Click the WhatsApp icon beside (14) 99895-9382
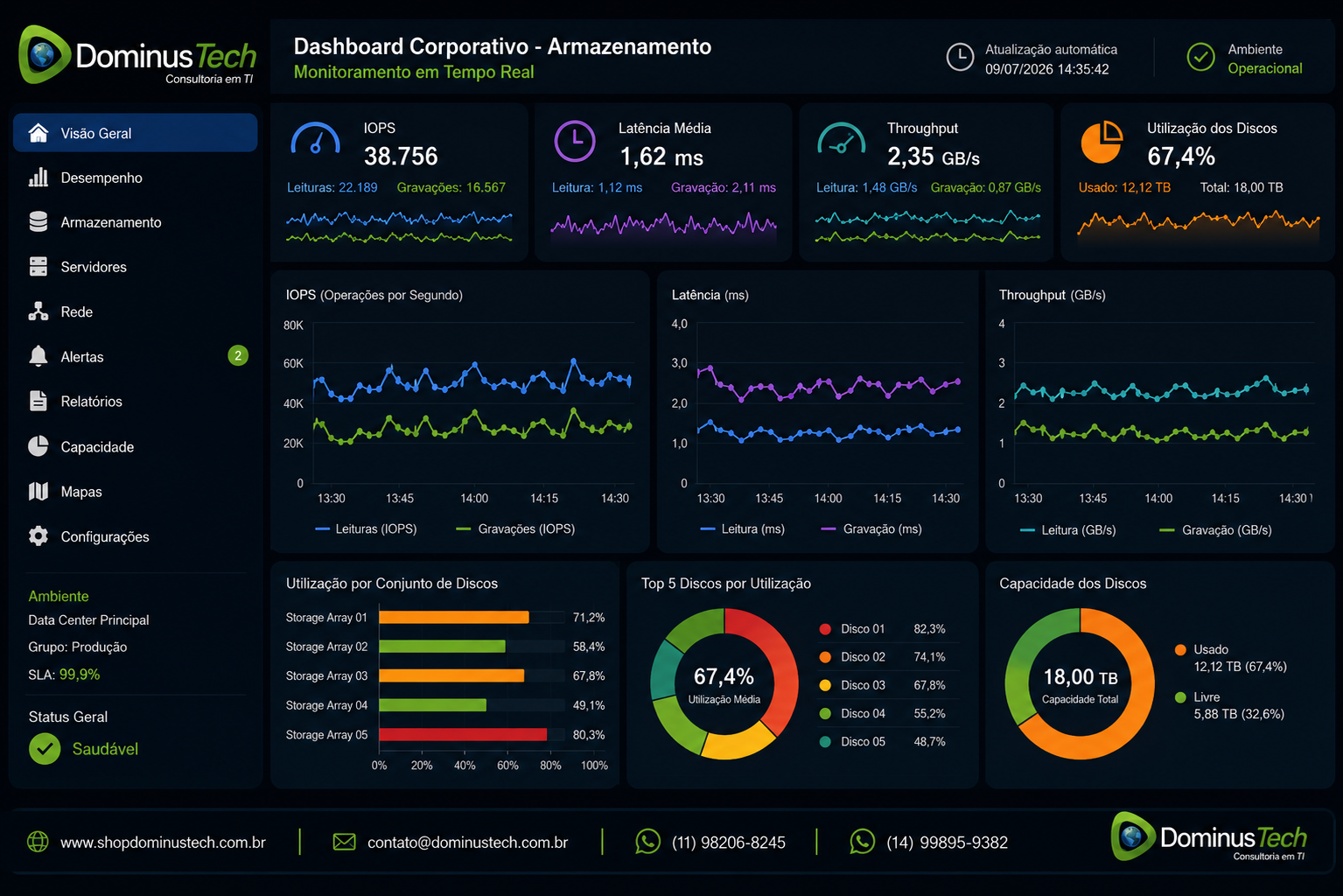Screen dimensions: 1343x896 [862, 842]
